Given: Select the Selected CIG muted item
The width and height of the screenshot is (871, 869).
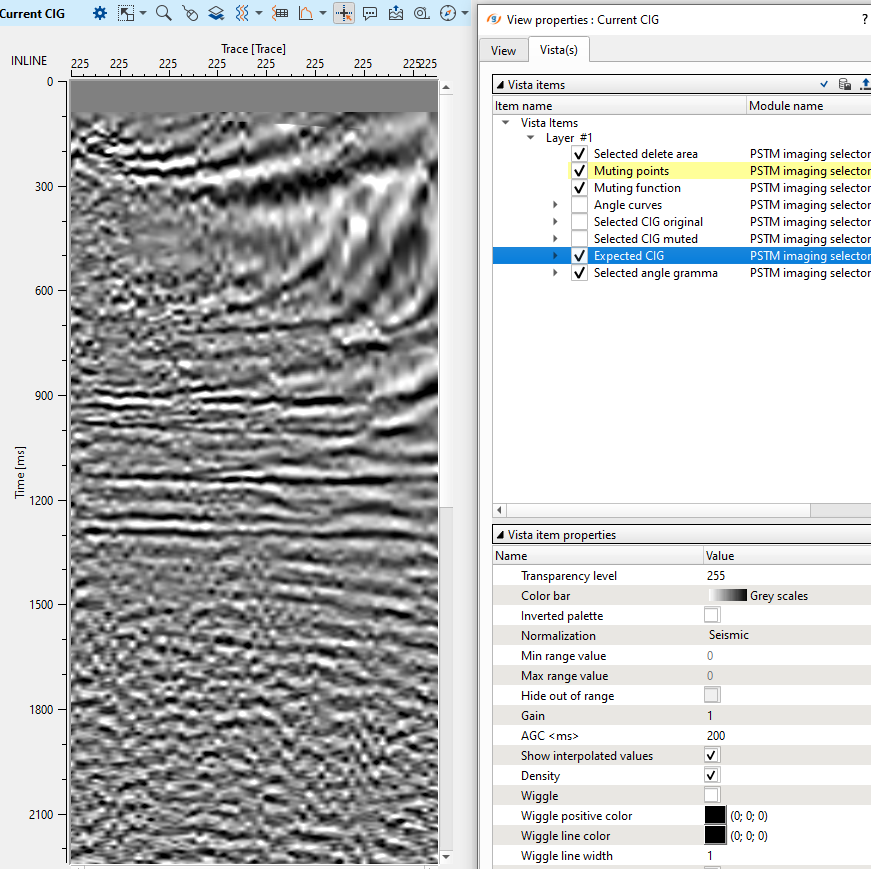Looking at the screenshot, I should click(x=645, y=239).
